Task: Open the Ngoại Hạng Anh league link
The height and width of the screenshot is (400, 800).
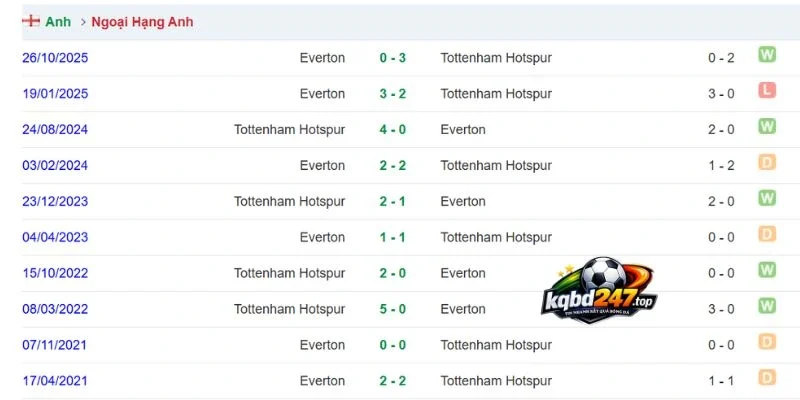Action: 142,22
